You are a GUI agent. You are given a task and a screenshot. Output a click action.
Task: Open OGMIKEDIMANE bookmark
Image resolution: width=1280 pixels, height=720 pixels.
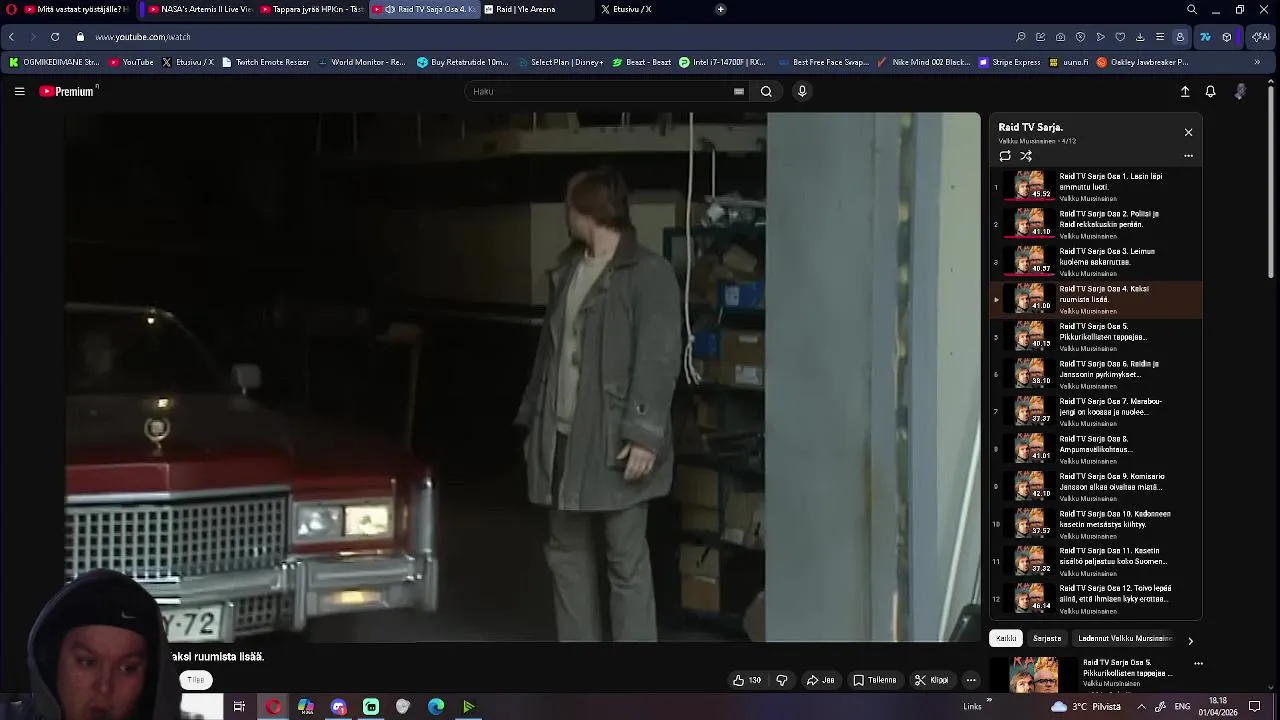point(54,62)
